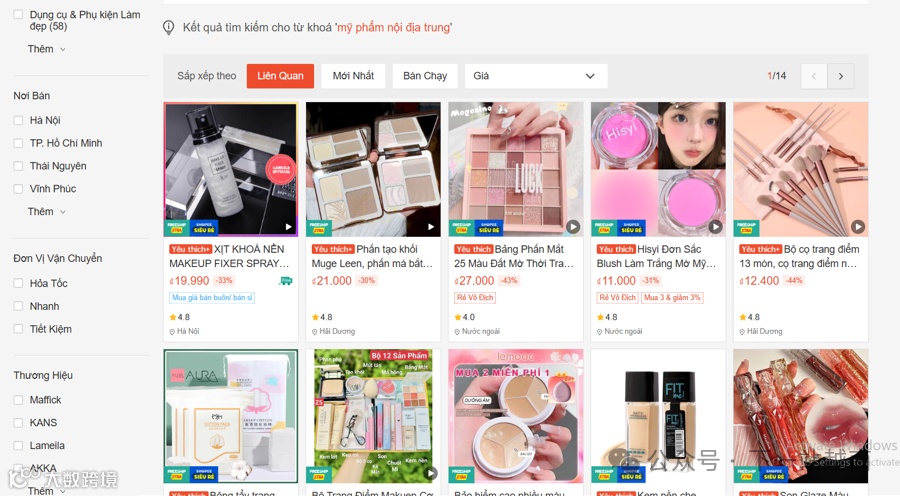This screenshot has height=496, width=900.
Task: Click the Liên Quan sort button
Action: click(x=280, y=76)
